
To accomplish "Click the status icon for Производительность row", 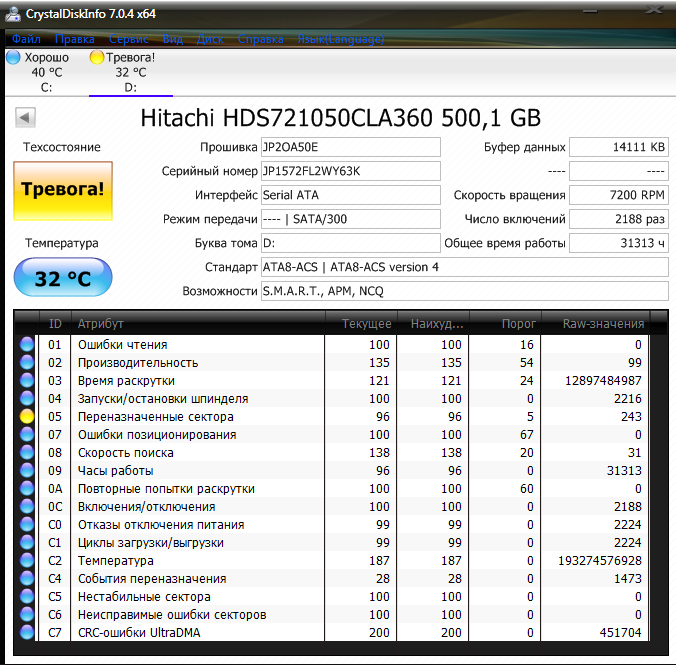I will coord(27,363).
